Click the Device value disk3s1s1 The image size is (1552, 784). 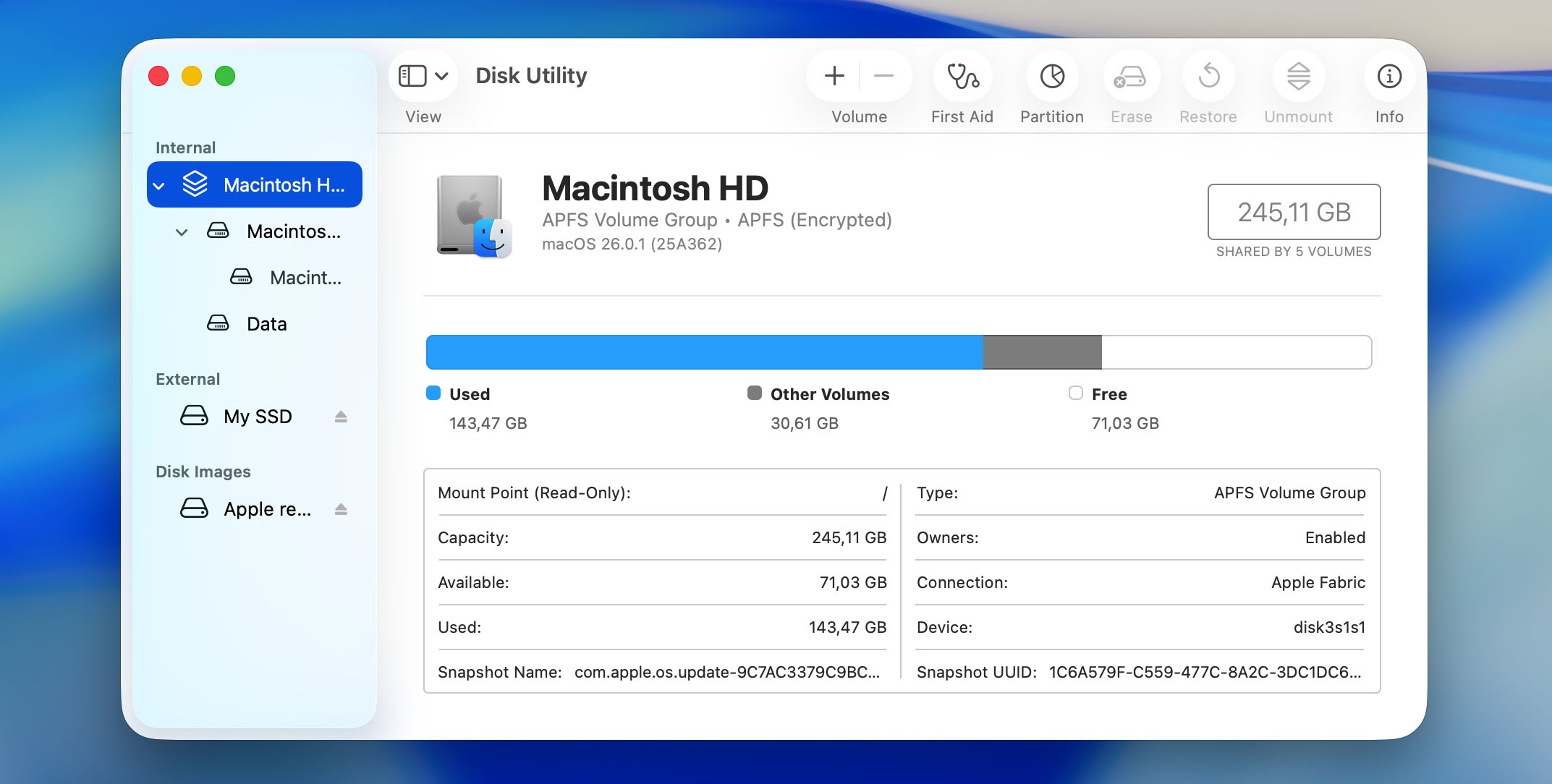pyautogui.click(x=1329, y=627)
